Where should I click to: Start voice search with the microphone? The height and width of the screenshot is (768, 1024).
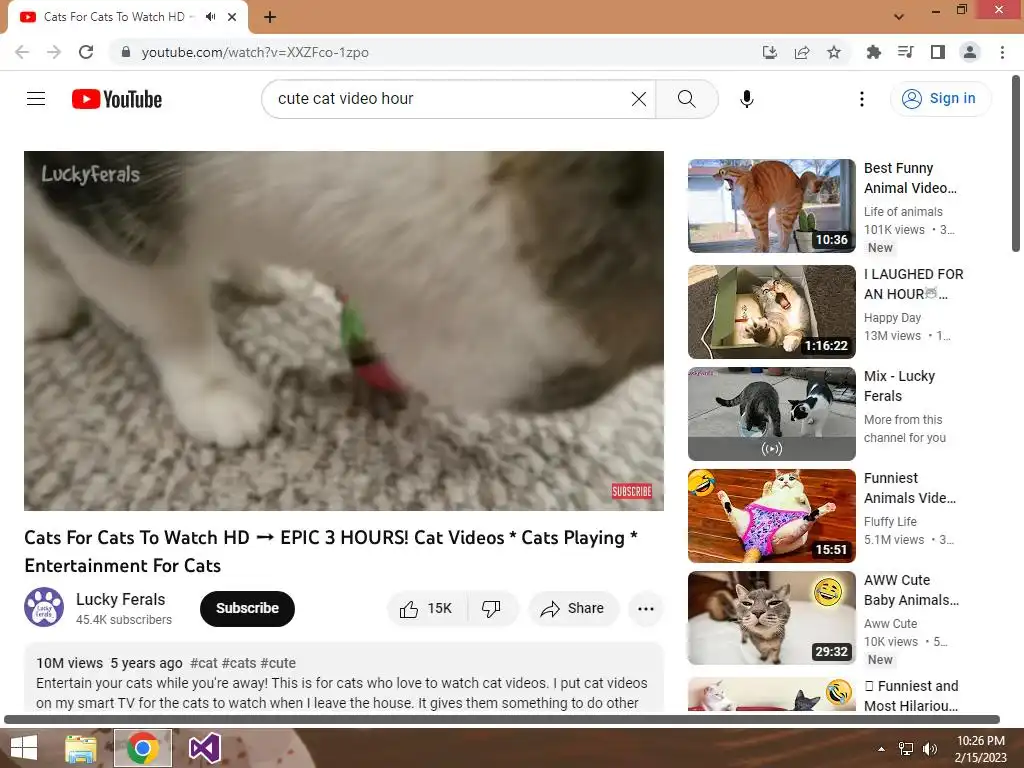746,99
